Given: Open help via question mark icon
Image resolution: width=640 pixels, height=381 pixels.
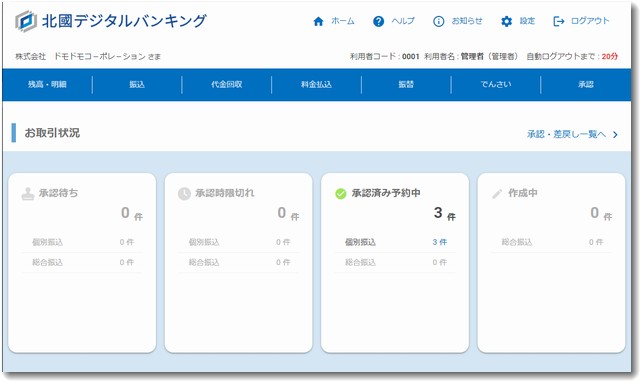Looking at the screenshot, I should coord(378,21).
